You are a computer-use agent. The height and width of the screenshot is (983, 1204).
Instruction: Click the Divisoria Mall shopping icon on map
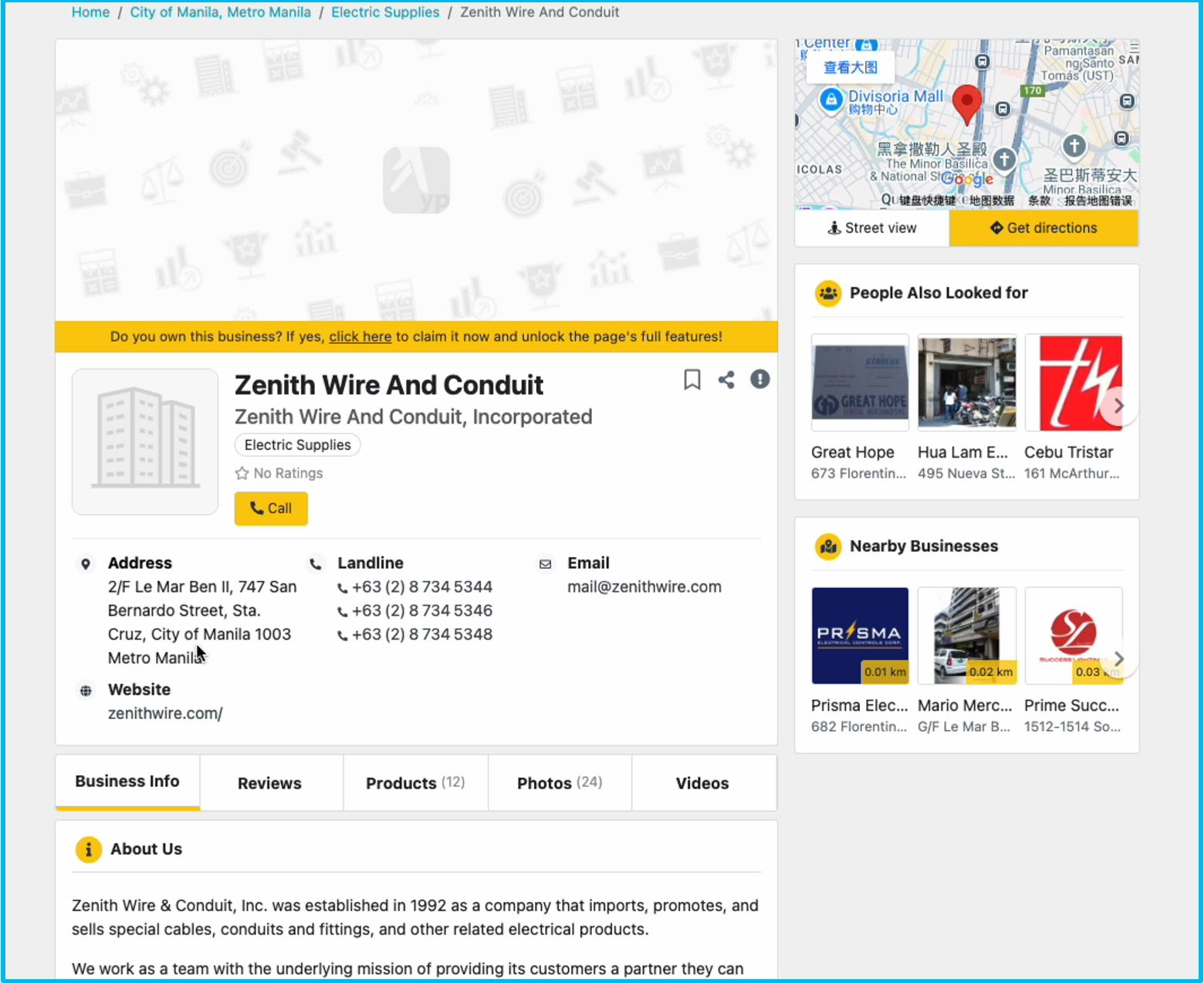(x=831, y=100)
